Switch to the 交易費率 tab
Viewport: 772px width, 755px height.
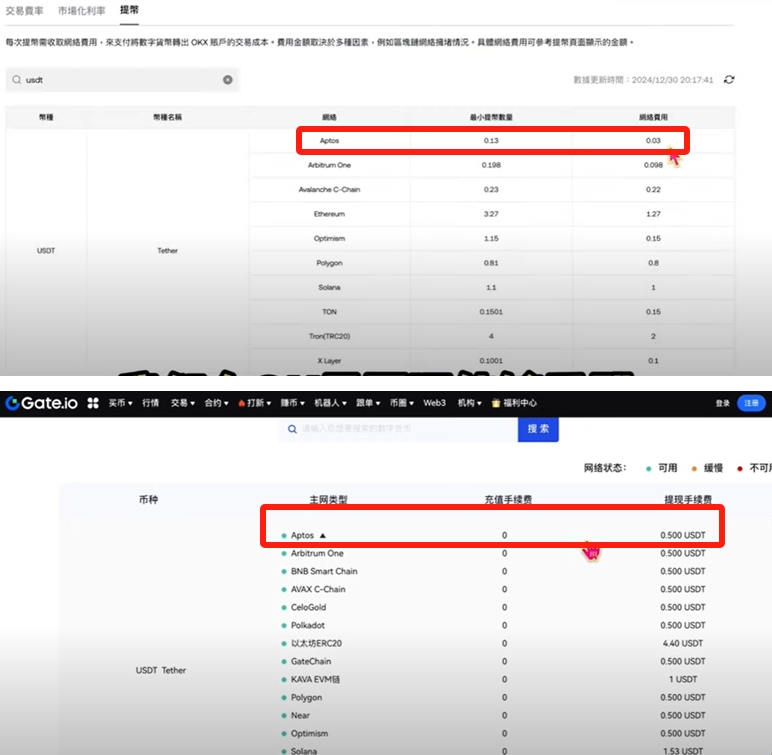coord(25,10)
